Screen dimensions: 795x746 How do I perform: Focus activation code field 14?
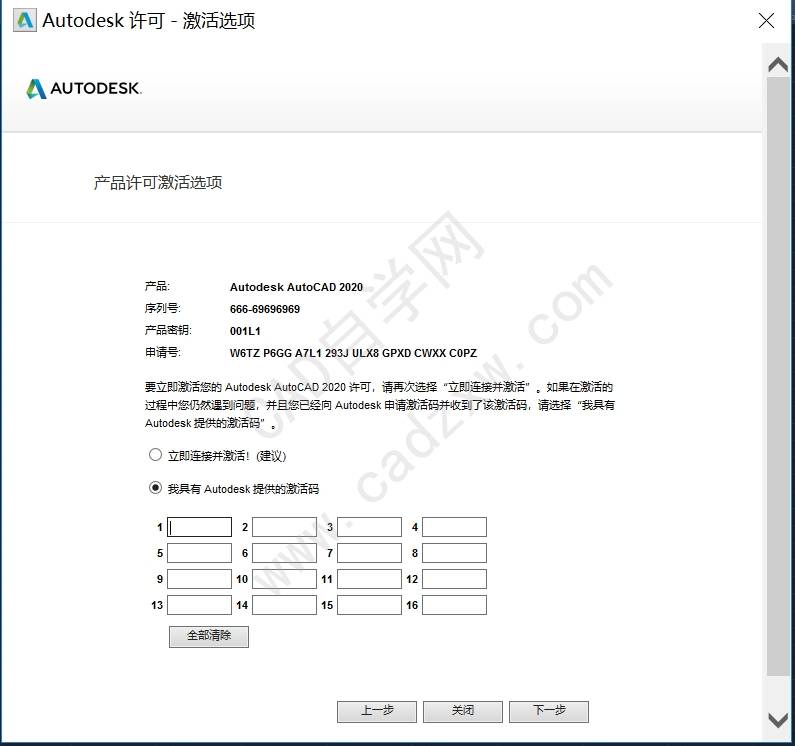(284, 605)
